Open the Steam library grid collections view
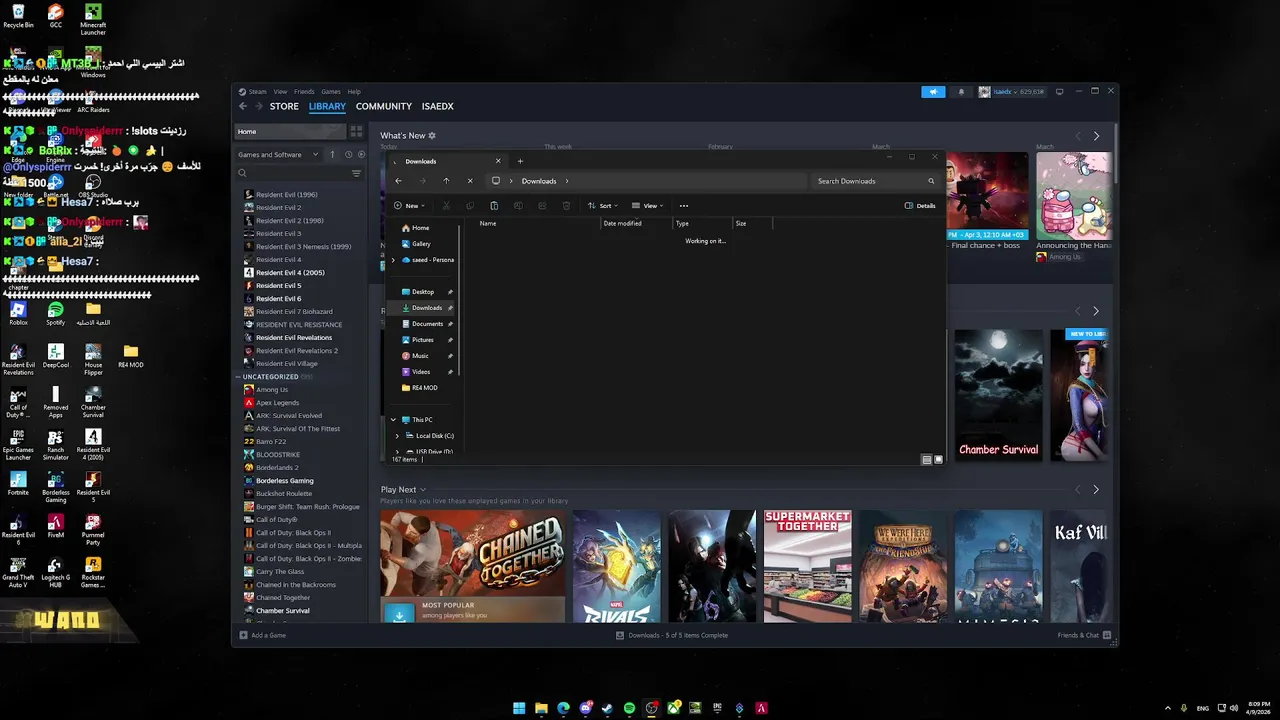1280x720 pixels. click(356, 131)
